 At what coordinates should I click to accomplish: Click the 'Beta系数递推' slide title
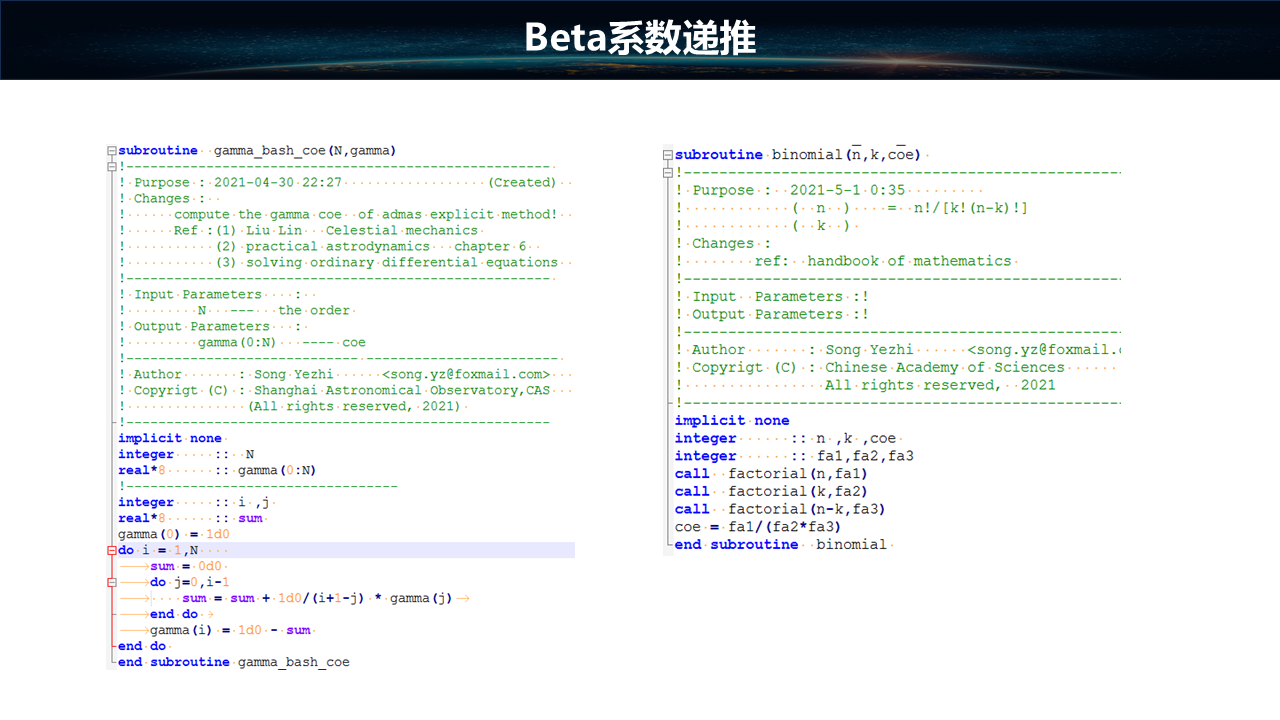pos(640,39)
